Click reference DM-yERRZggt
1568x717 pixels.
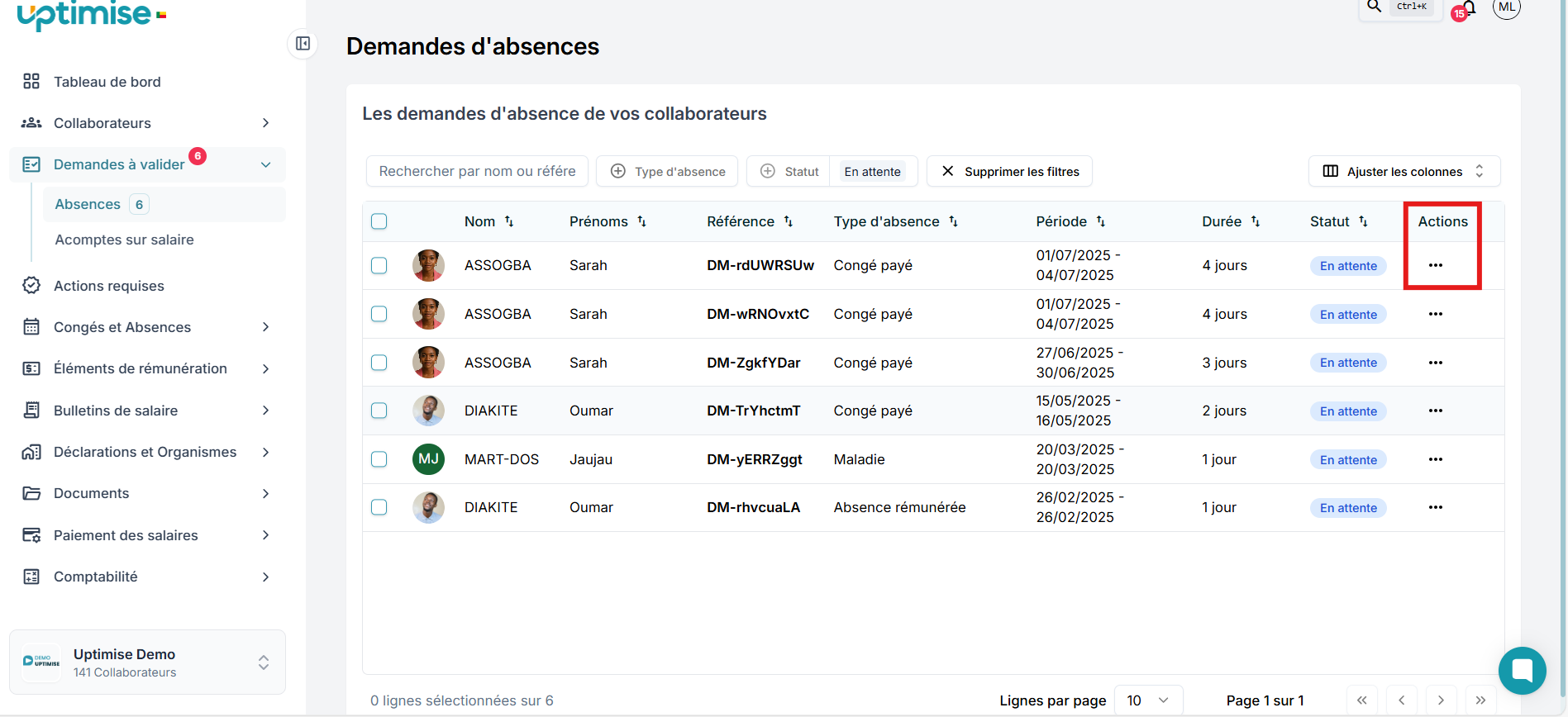pyautogui.click(x=755, y=459)
